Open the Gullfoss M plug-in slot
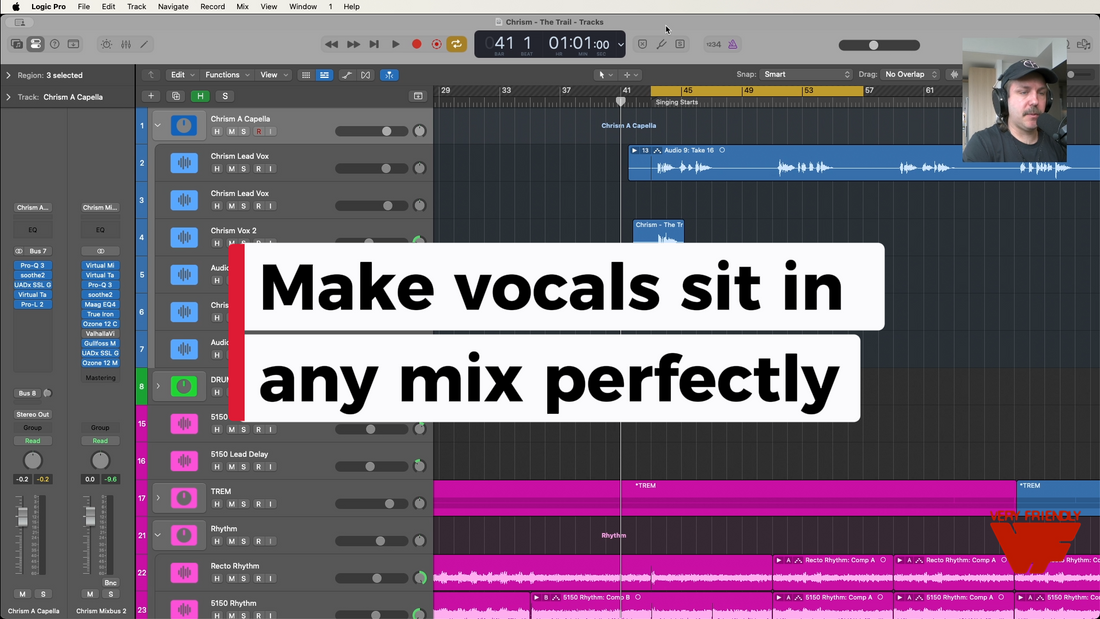Image resolution: width=1100 pixels, height=619 pixels. (x=100, y=343)
